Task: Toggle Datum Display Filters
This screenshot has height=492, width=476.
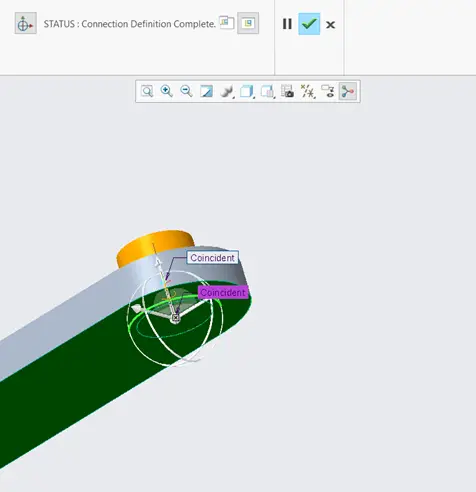Action: click(308, 91)
